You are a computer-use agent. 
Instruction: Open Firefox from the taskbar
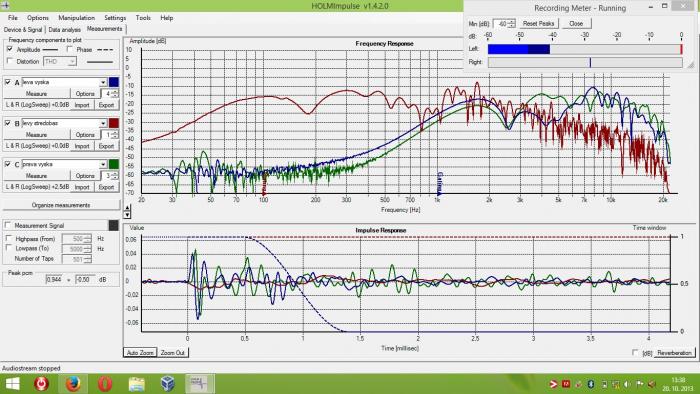[x=73, y=384]
